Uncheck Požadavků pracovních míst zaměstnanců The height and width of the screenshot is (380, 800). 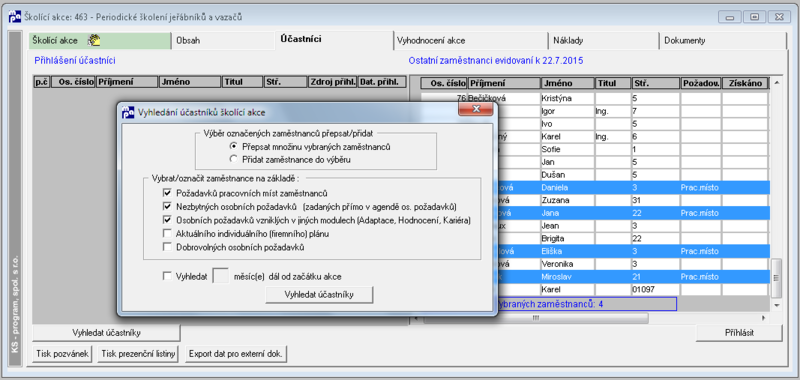click(x=167, y=193)
